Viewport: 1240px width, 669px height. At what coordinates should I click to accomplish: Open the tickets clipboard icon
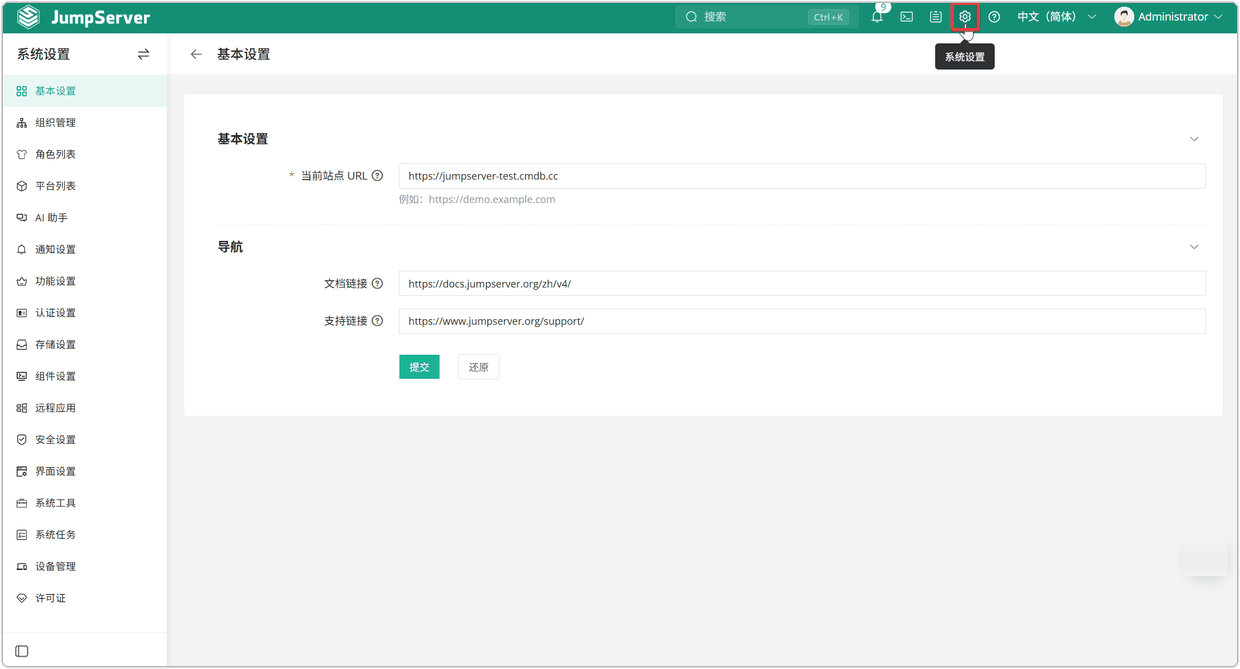936,17
